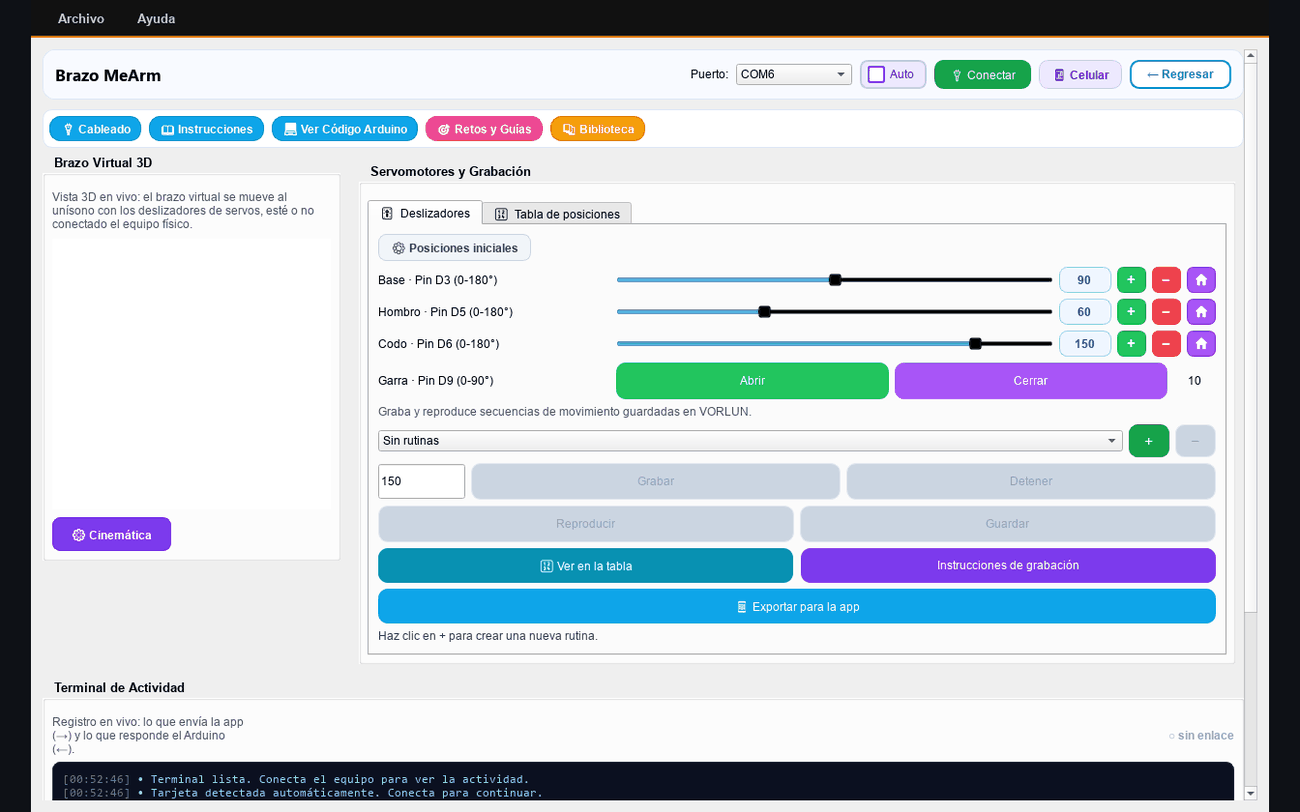Click Exportar para la app
Screen dimensions: 1300x812
[x=797, y=607]
